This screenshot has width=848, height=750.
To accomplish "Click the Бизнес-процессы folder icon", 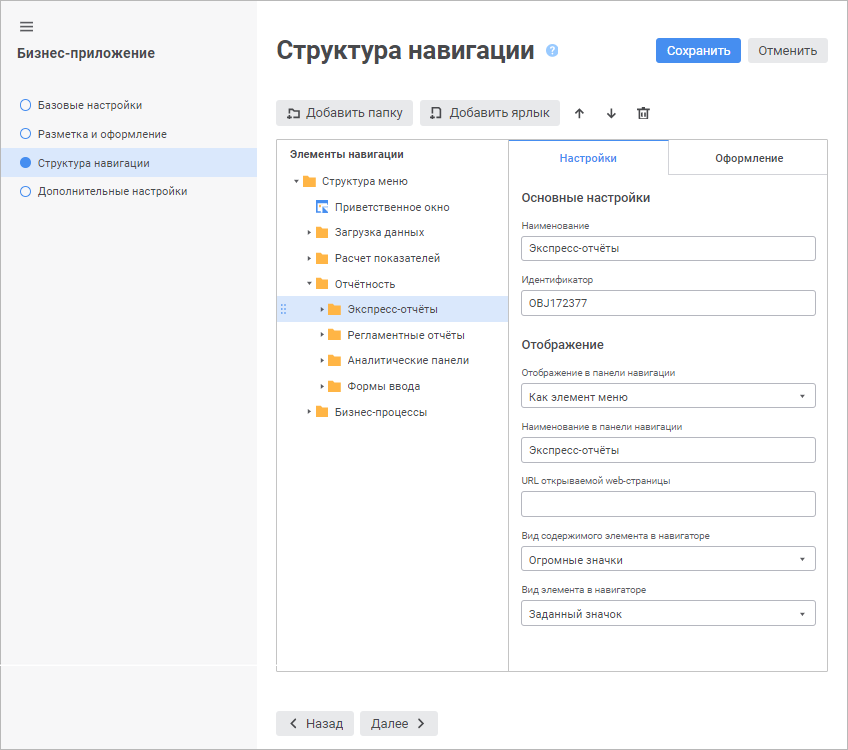I will click(x=322, y=412).
